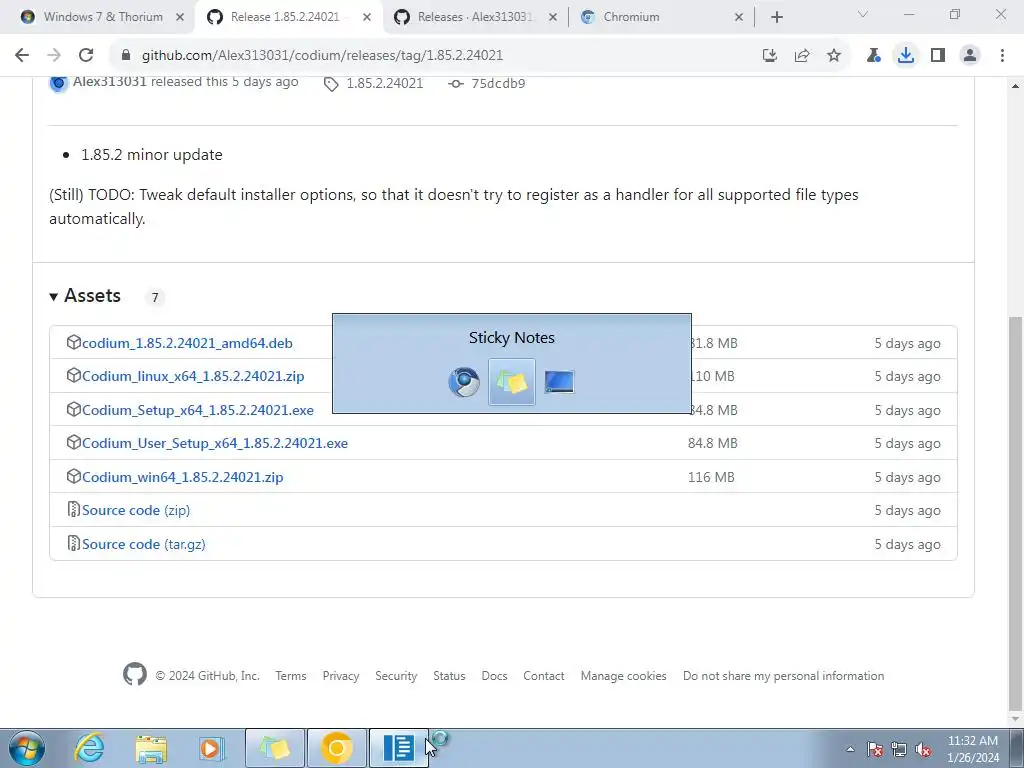Download Source code (zip)
1024x768 pixels.
(x=136, y=510)
